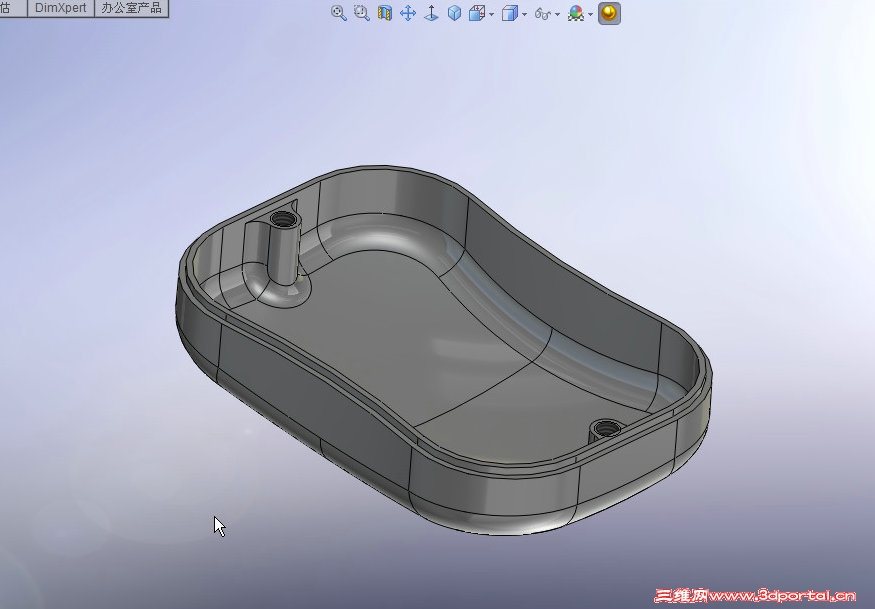875x609 pixels.
Task: Toggle the Section View icon
Action: 384,13
